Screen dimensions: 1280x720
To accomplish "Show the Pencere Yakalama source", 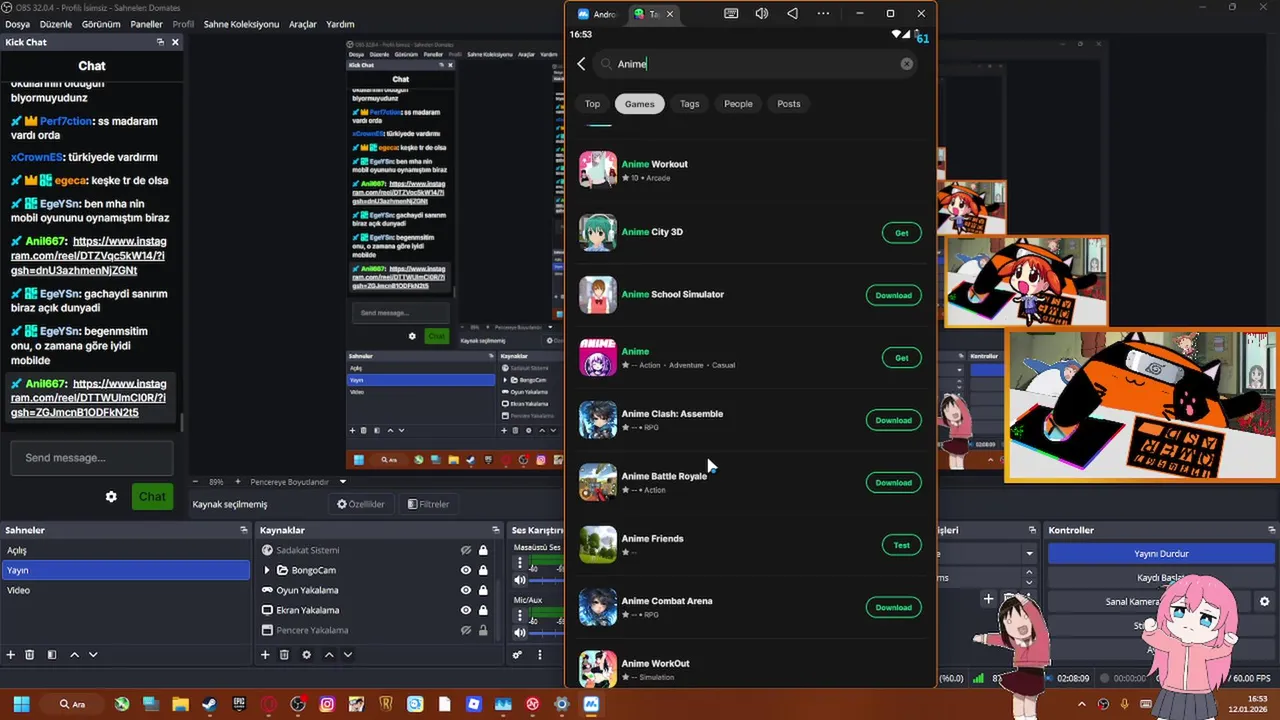I will (465, 630).
